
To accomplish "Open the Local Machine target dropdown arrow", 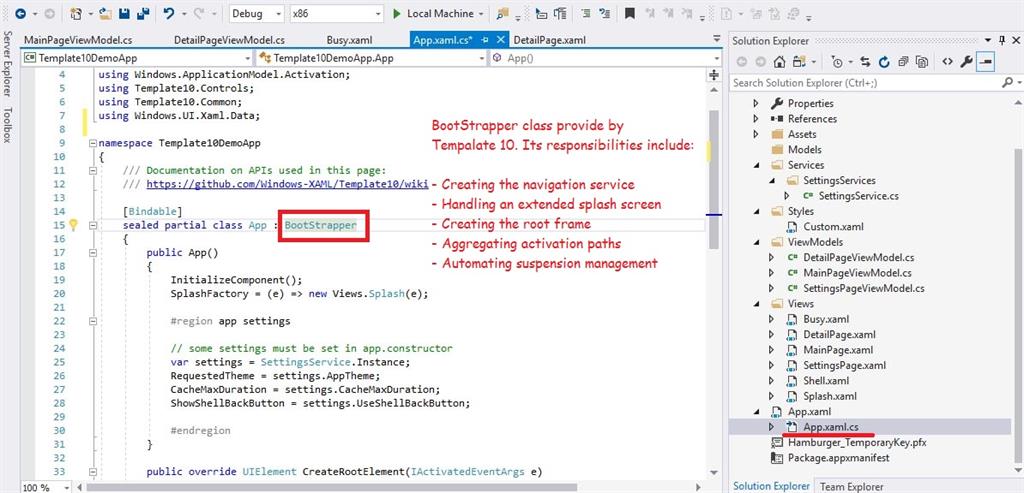I will (x=481, y=13).
